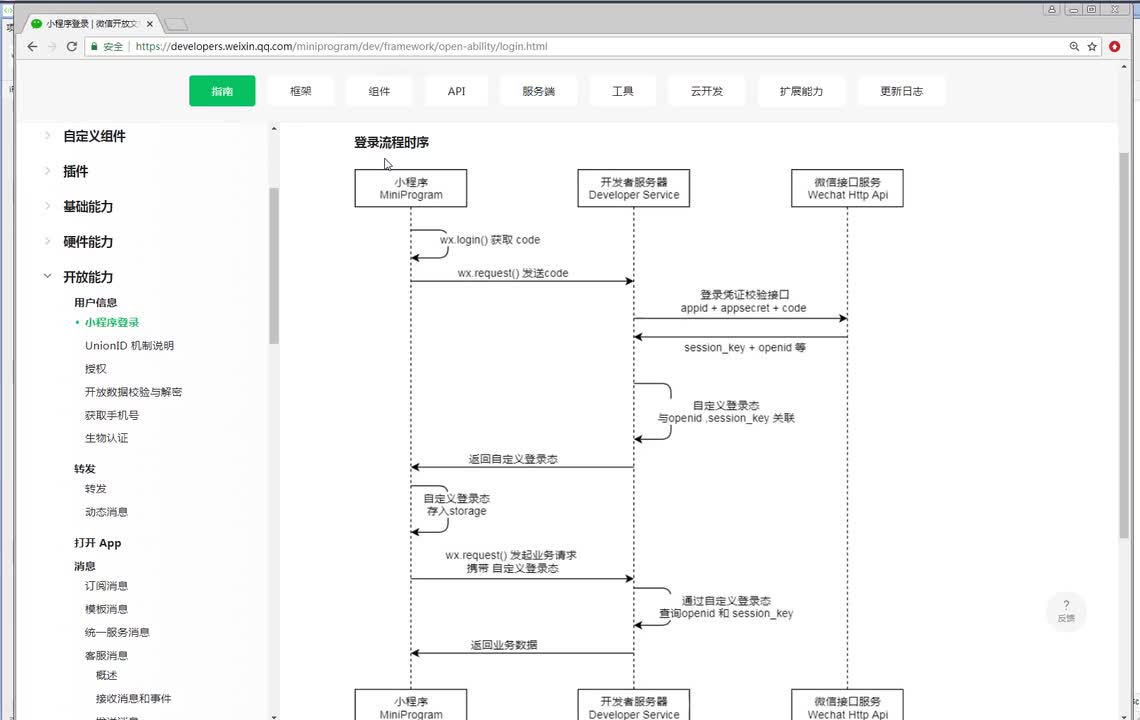Select the 消息 group heading
Viewport: 1140px width, 720px height.
click(x=84, y=566)
